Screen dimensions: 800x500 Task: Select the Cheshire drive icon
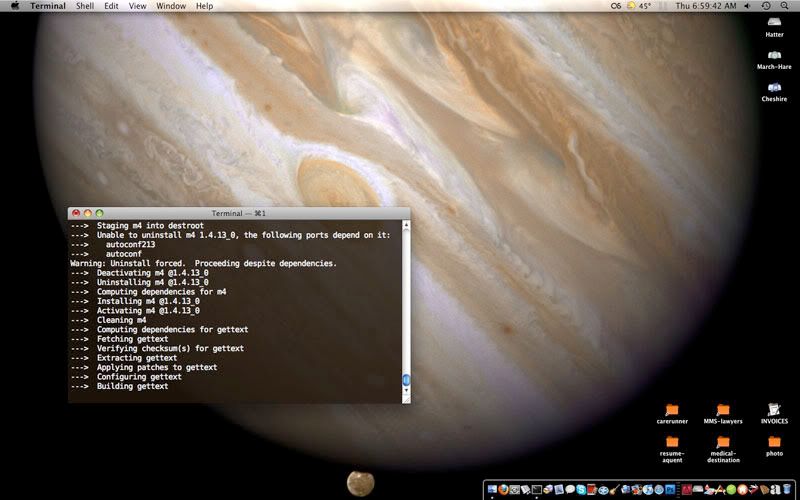tap(774, 91)
